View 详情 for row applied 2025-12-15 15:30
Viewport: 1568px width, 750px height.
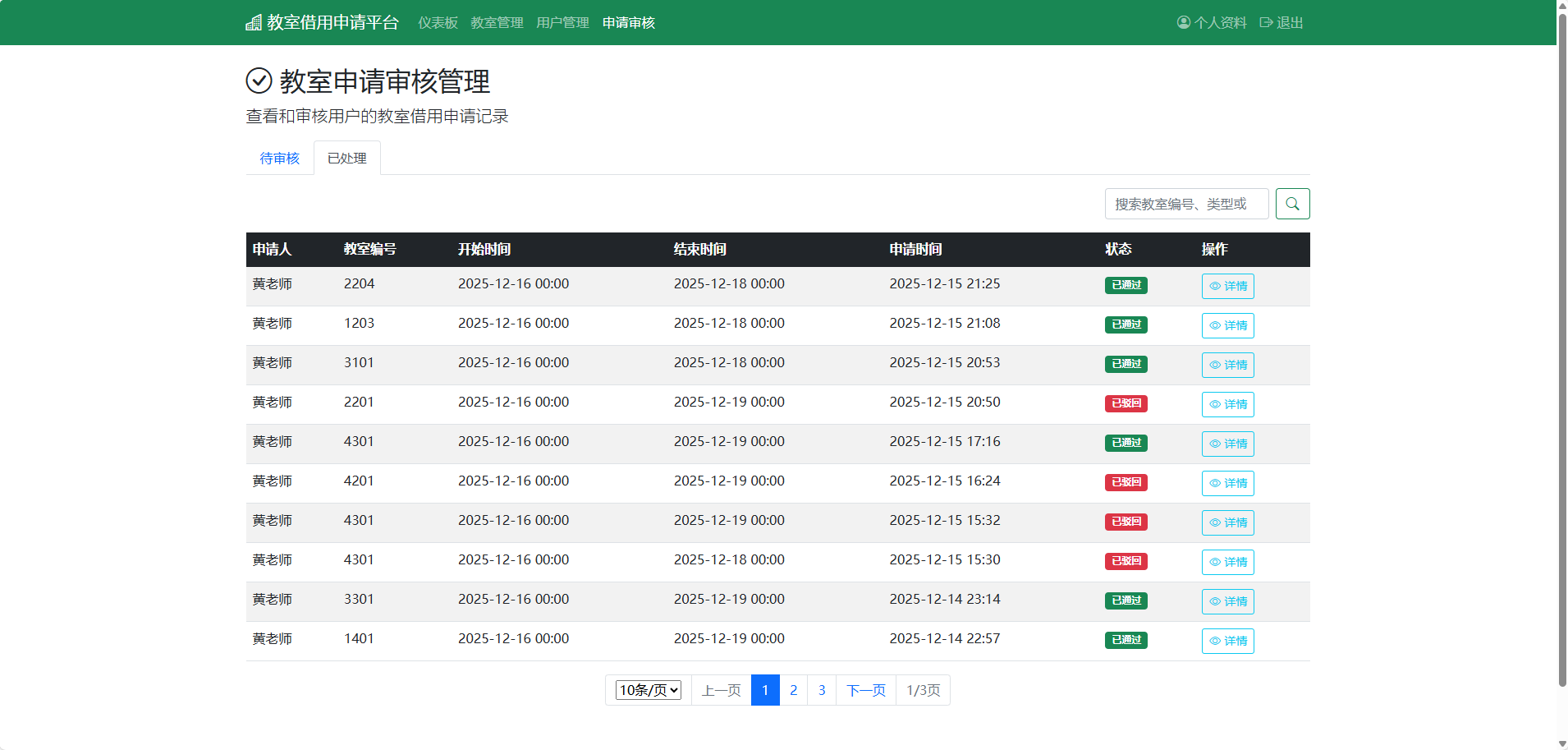pos(1227,562)
